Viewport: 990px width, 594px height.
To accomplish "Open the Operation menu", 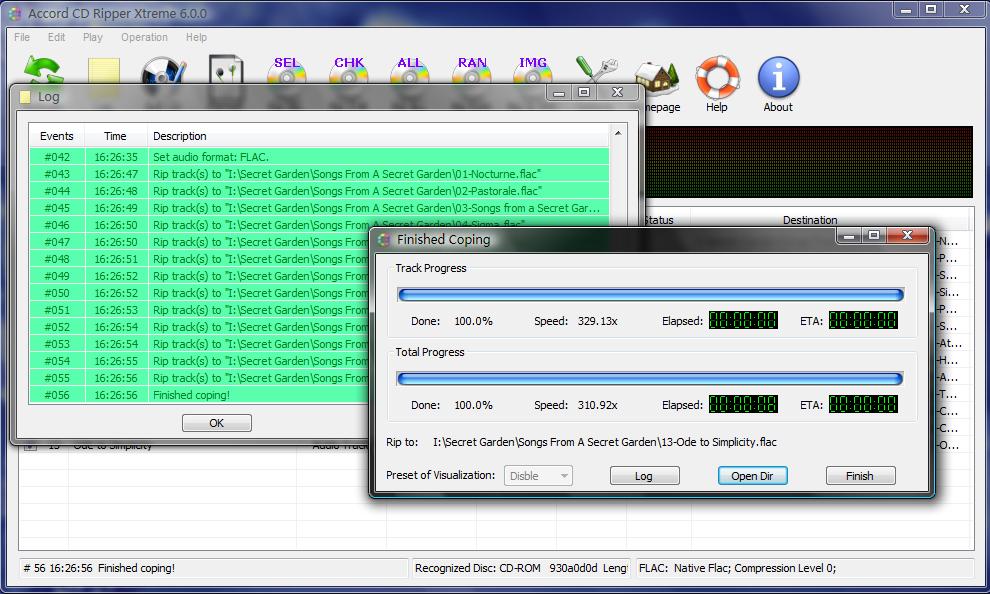I will pos(145,37).
